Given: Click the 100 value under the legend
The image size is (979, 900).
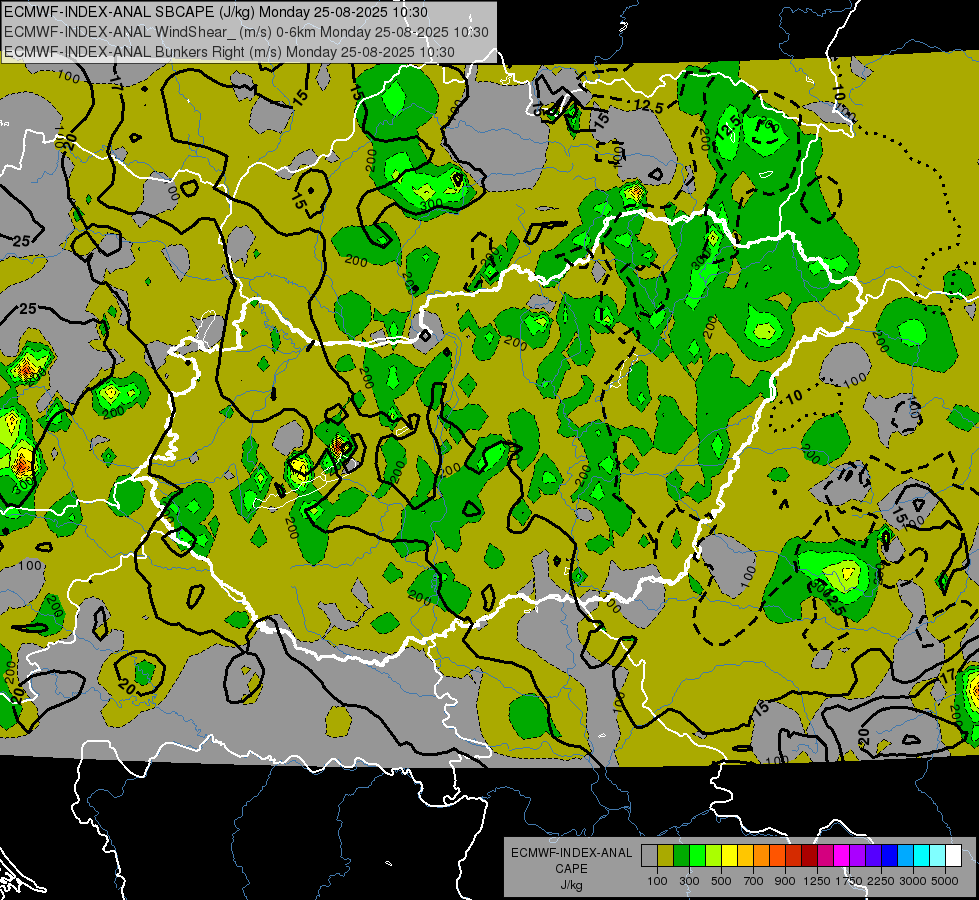Looking at the screenshot, I should pos(657,881).
